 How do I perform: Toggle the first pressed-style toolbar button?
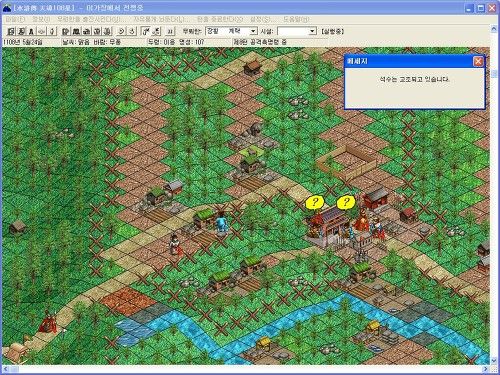(145, 31)
